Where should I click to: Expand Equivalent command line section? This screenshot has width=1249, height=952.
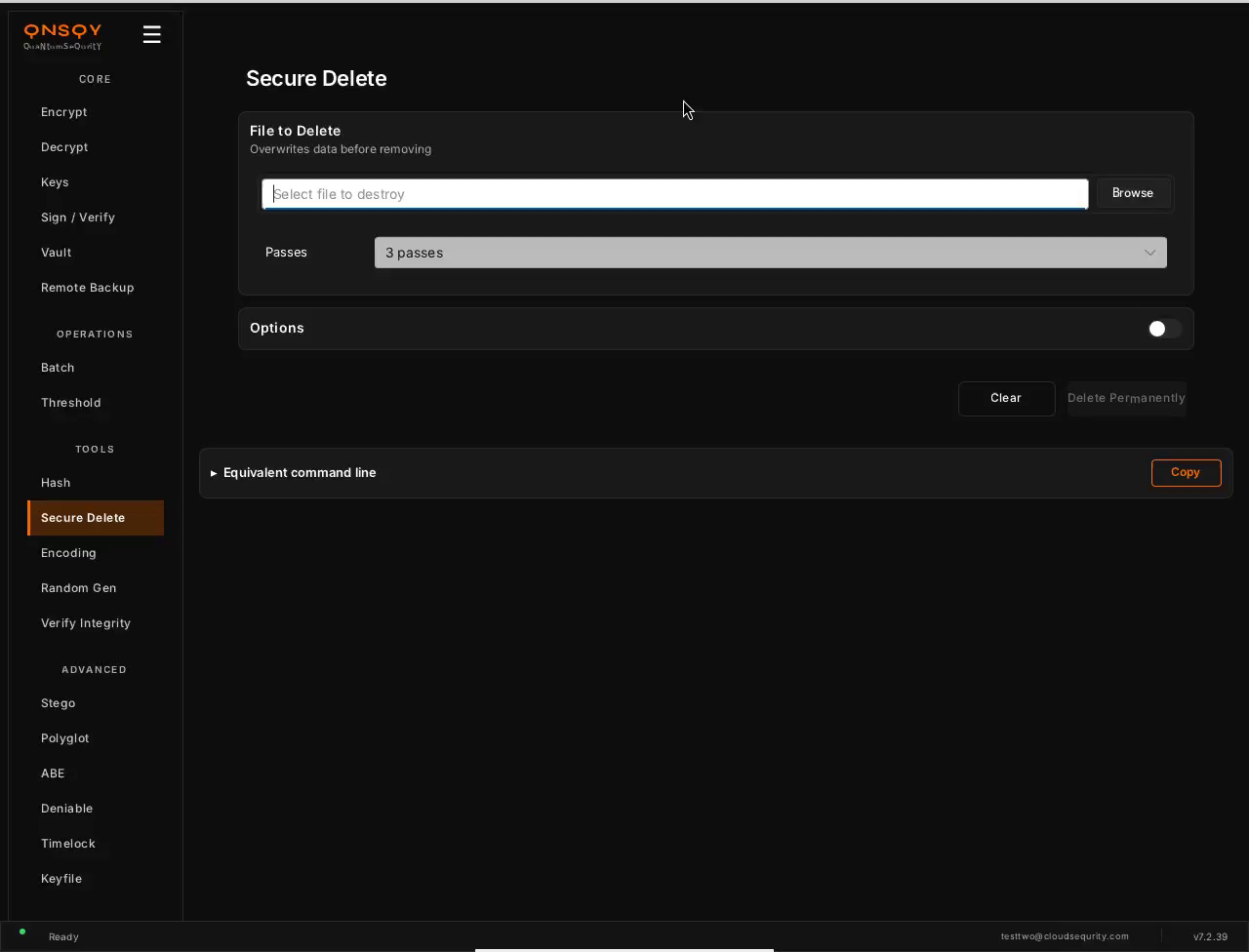294,472
